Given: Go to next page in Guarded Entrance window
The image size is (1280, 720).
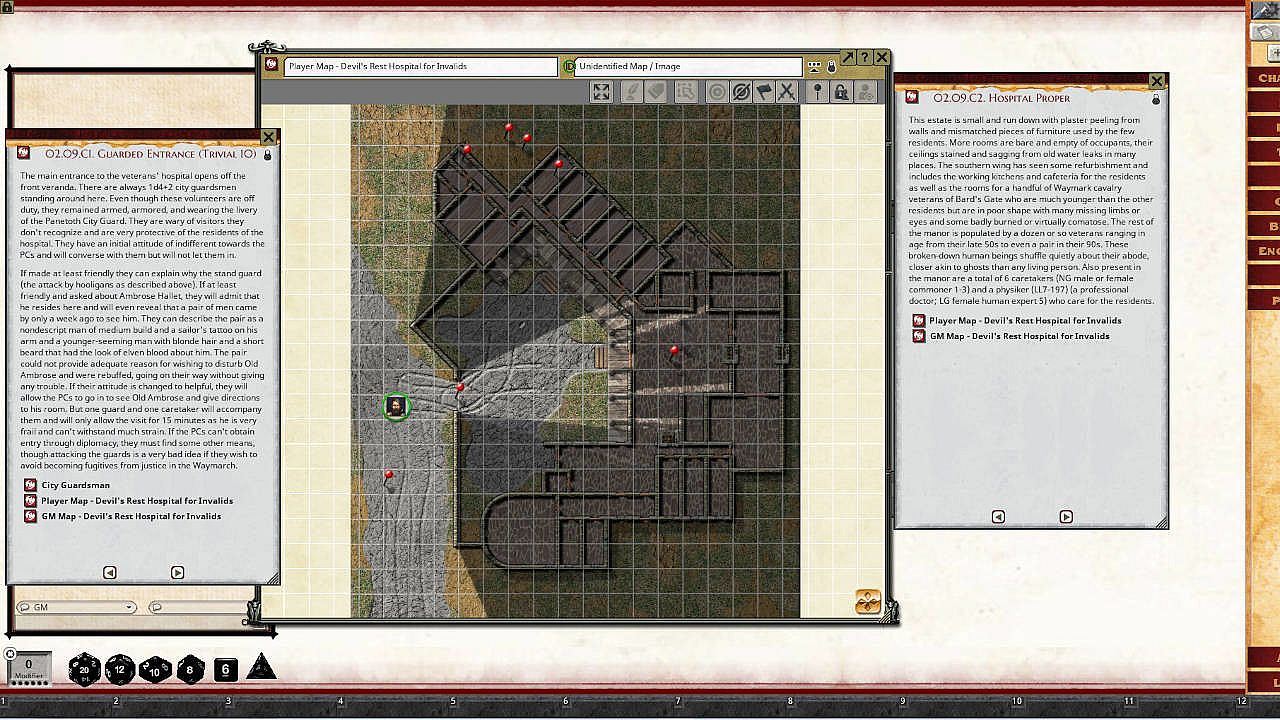Looking at the screenshot, I should [x=177, y=573].
